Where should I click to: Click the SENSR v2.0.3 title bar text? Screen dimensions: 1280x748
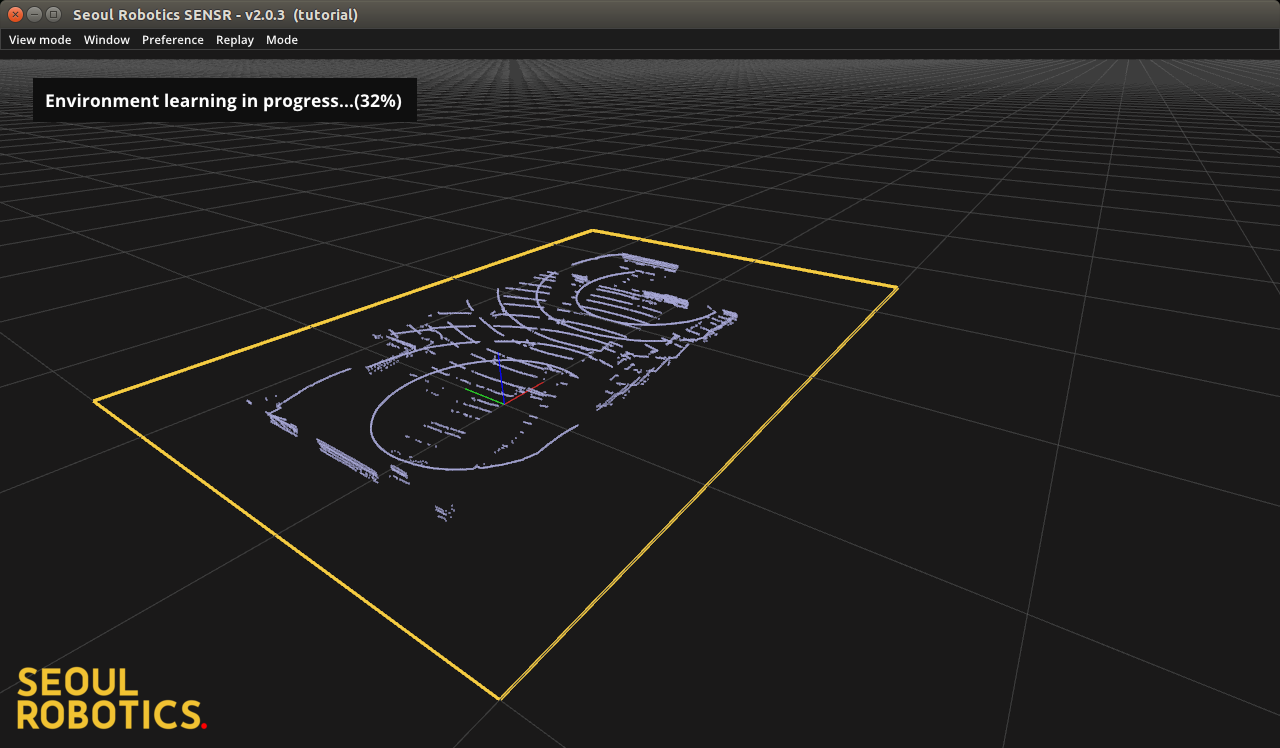tap(215, 14)
